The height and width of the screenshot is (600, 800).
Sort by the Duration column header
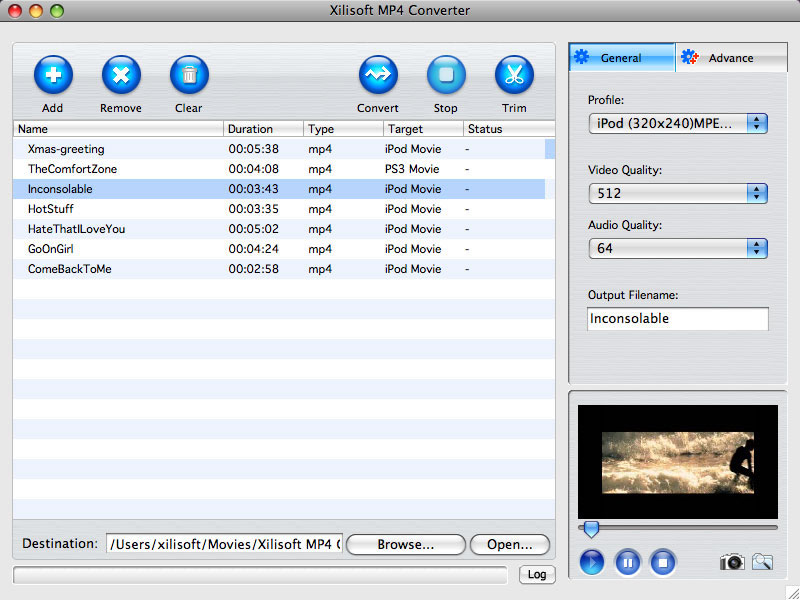point(263,129)
